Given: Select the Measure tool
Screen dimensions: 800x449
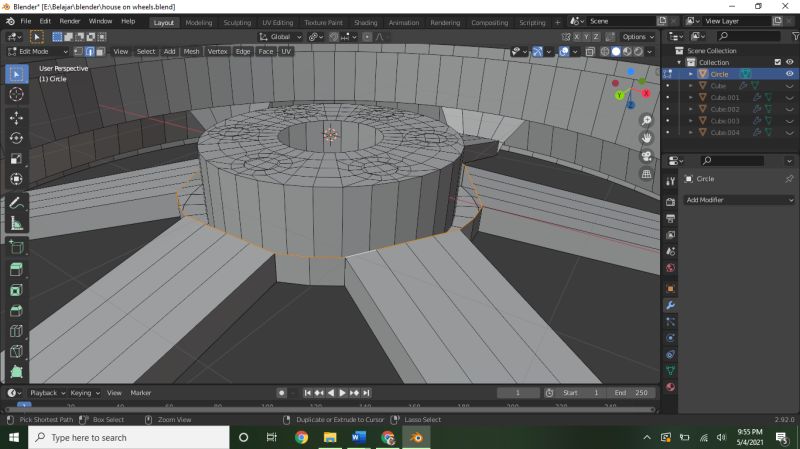Looking at the screenshot, I should coord(16,223).
